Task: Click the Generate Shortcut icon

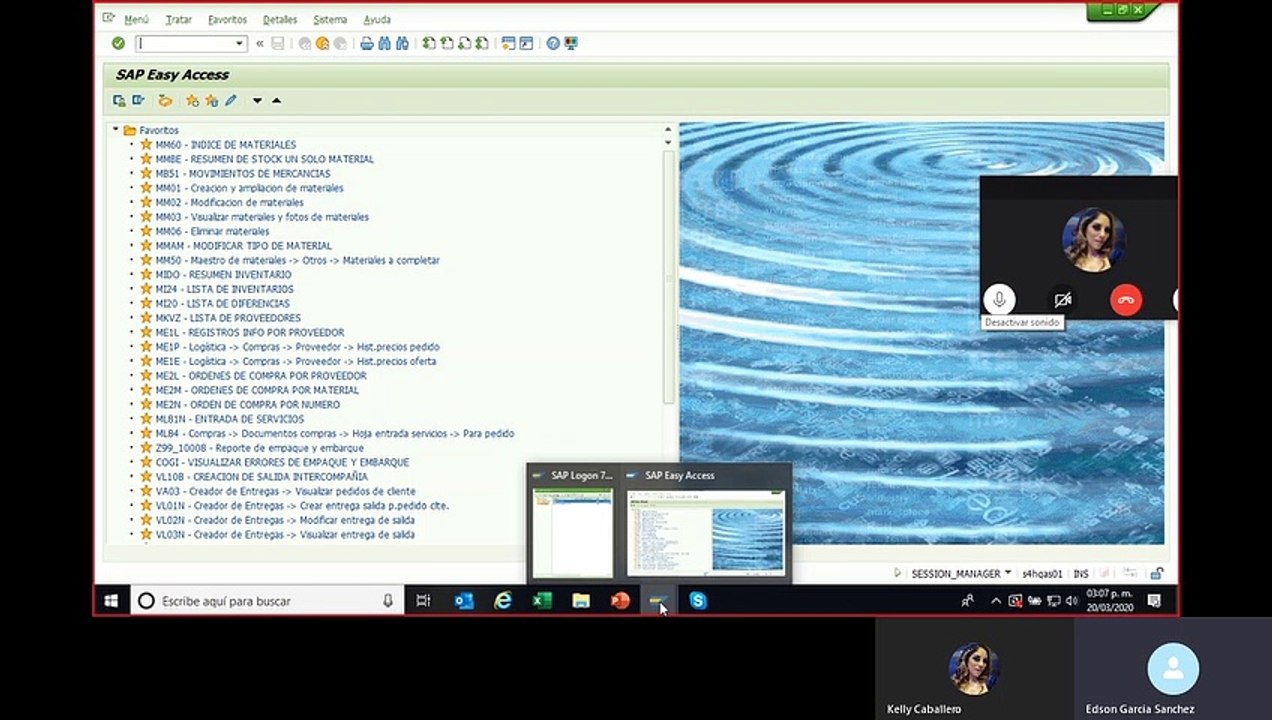Action: click(x=526, y=43)
